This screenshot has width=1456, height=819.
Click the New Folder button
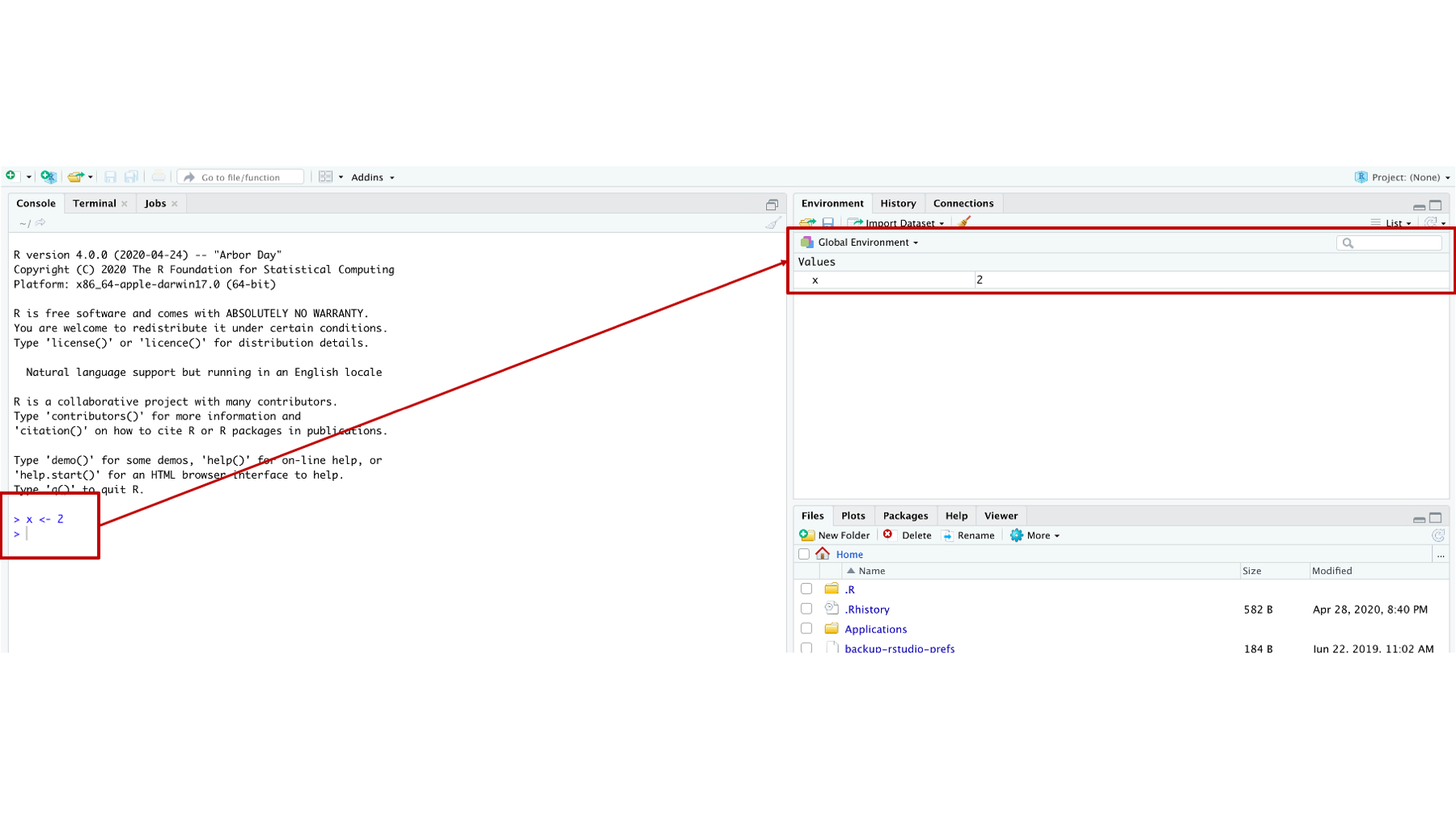[x=834, y=535]
